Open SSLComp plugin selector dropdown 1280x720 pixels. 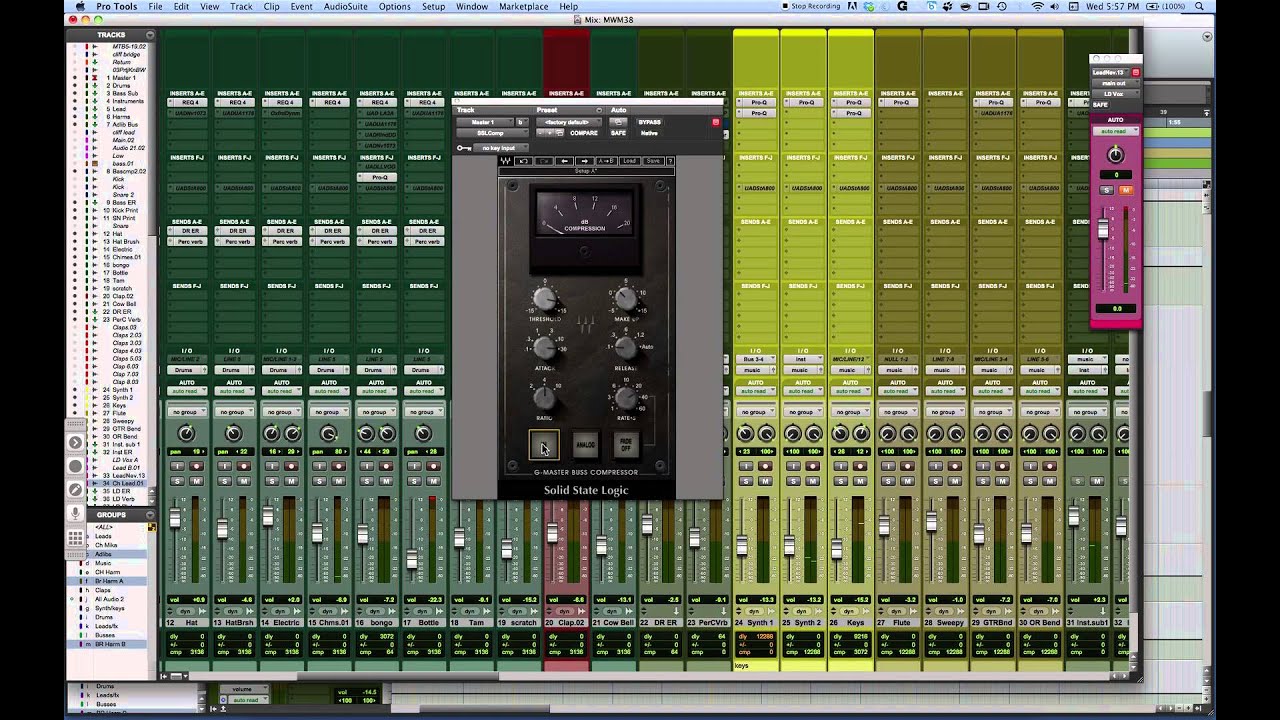pyautogui.click(x=493, y=133)
